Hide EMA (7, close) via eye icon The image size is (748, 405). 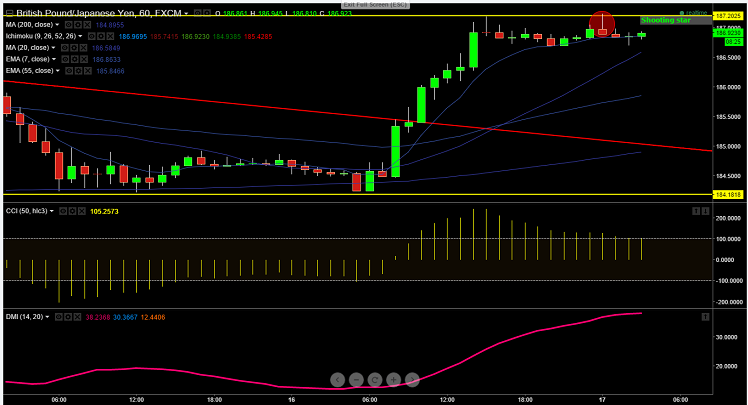66,59
